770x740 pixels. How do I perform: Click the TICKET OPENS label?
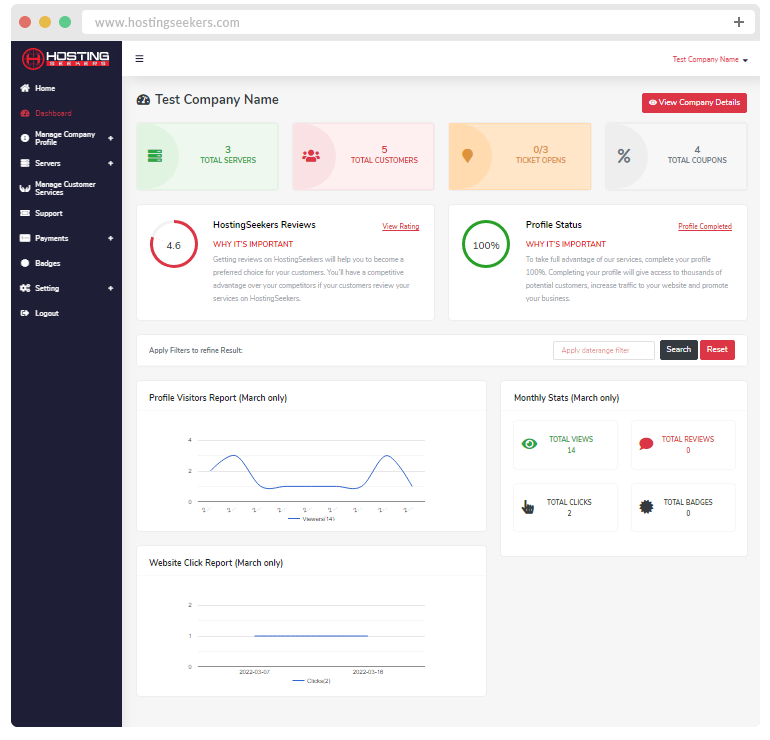point(540,161)
